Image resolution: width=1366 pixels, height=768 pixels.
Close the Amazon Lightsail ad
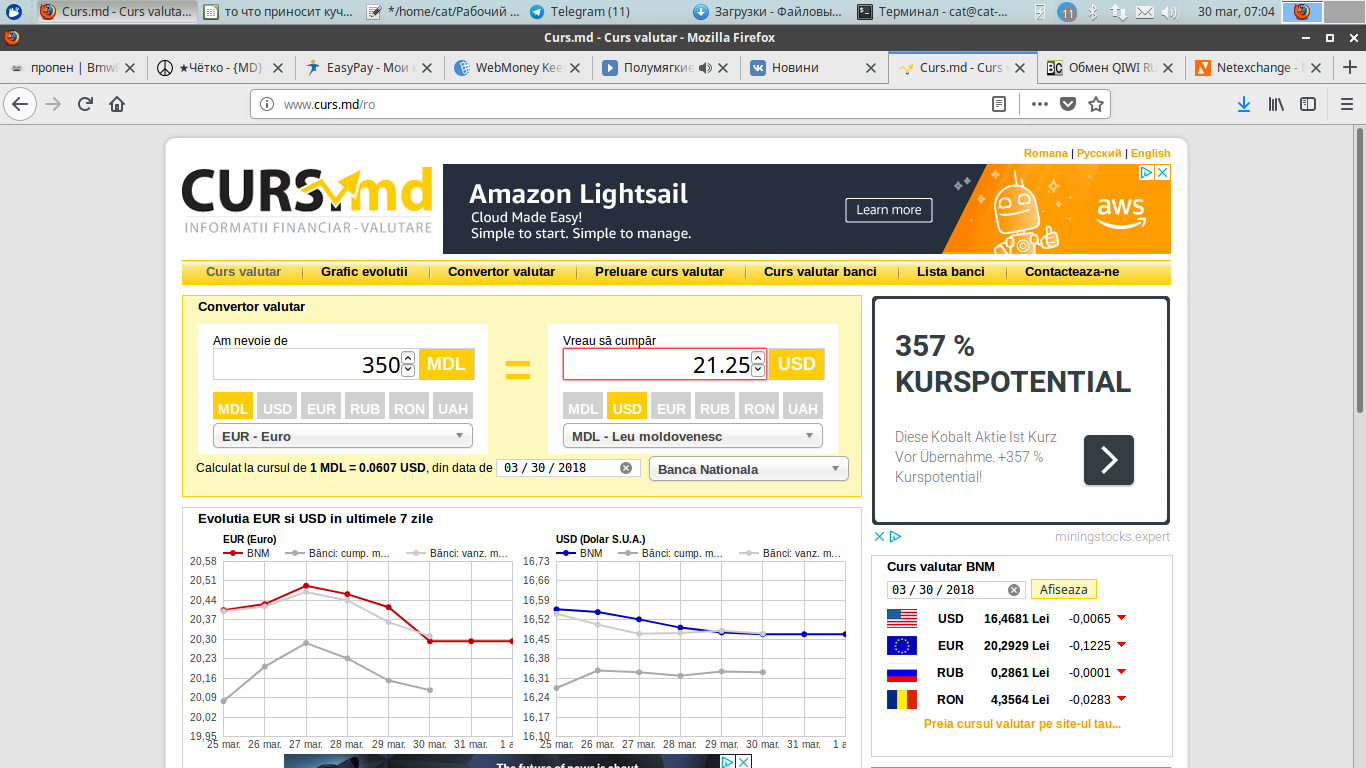(1162, 172)
